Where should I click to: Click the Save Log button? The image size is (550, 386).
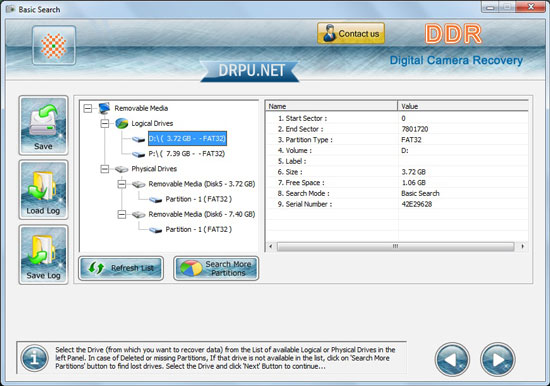43,254
